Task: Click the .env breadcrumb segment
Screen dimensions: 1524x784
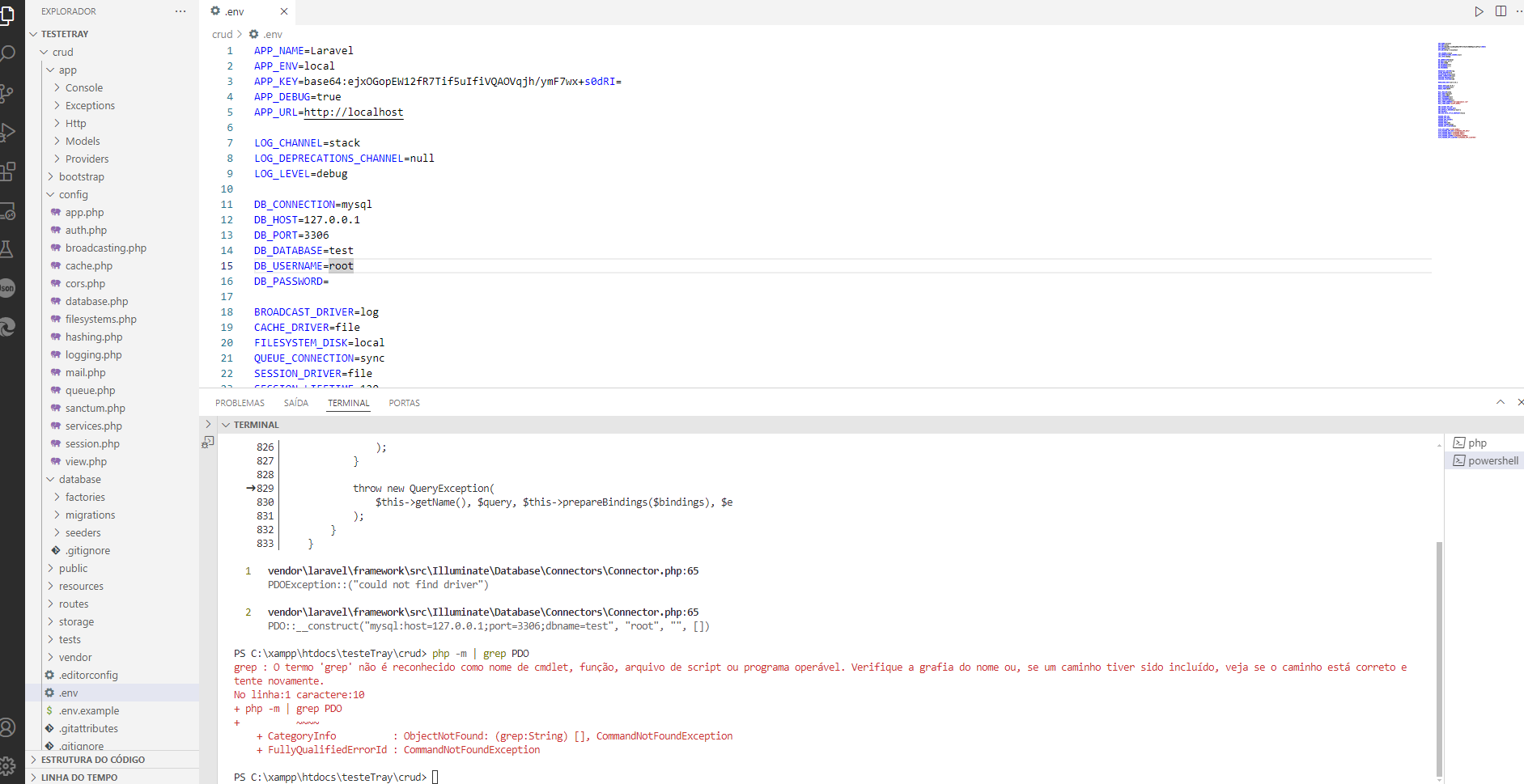Action: click(265, 34)
